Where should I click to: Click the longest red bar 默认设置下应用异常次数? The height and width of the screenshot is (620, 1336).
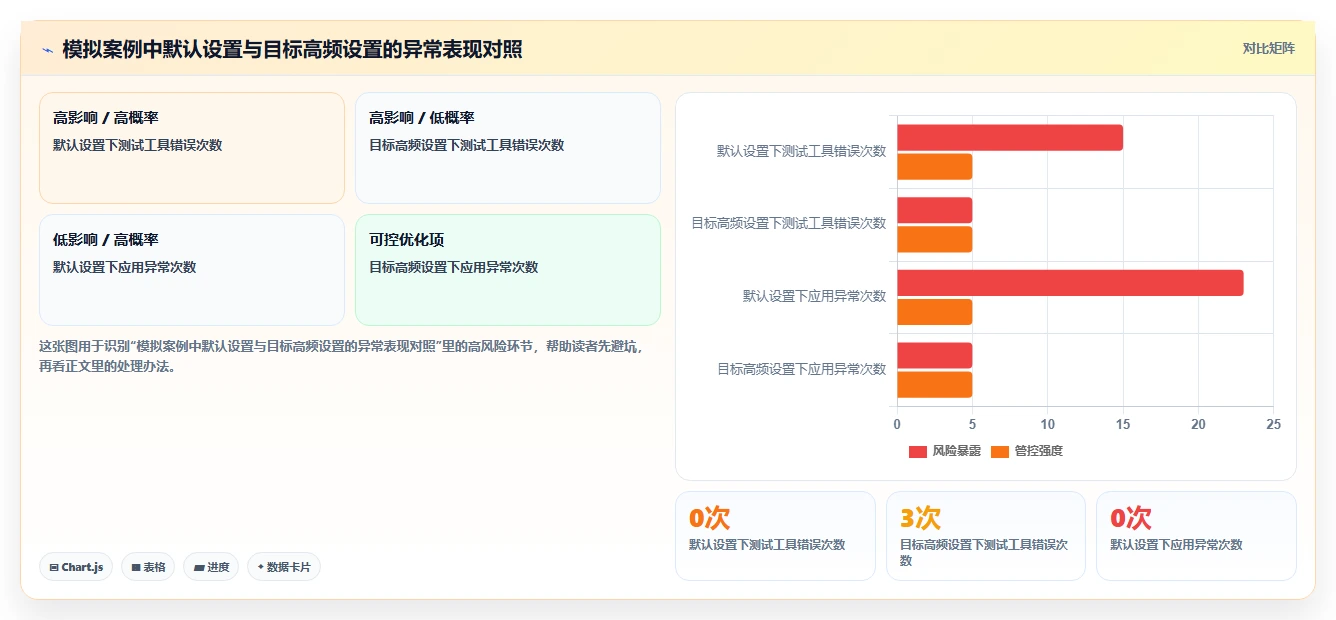(1070, 283)
